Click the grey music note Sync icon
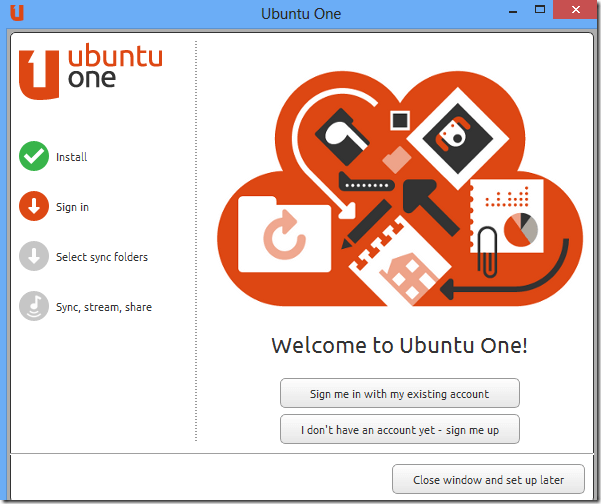601x504 pixels. point(34,306)
